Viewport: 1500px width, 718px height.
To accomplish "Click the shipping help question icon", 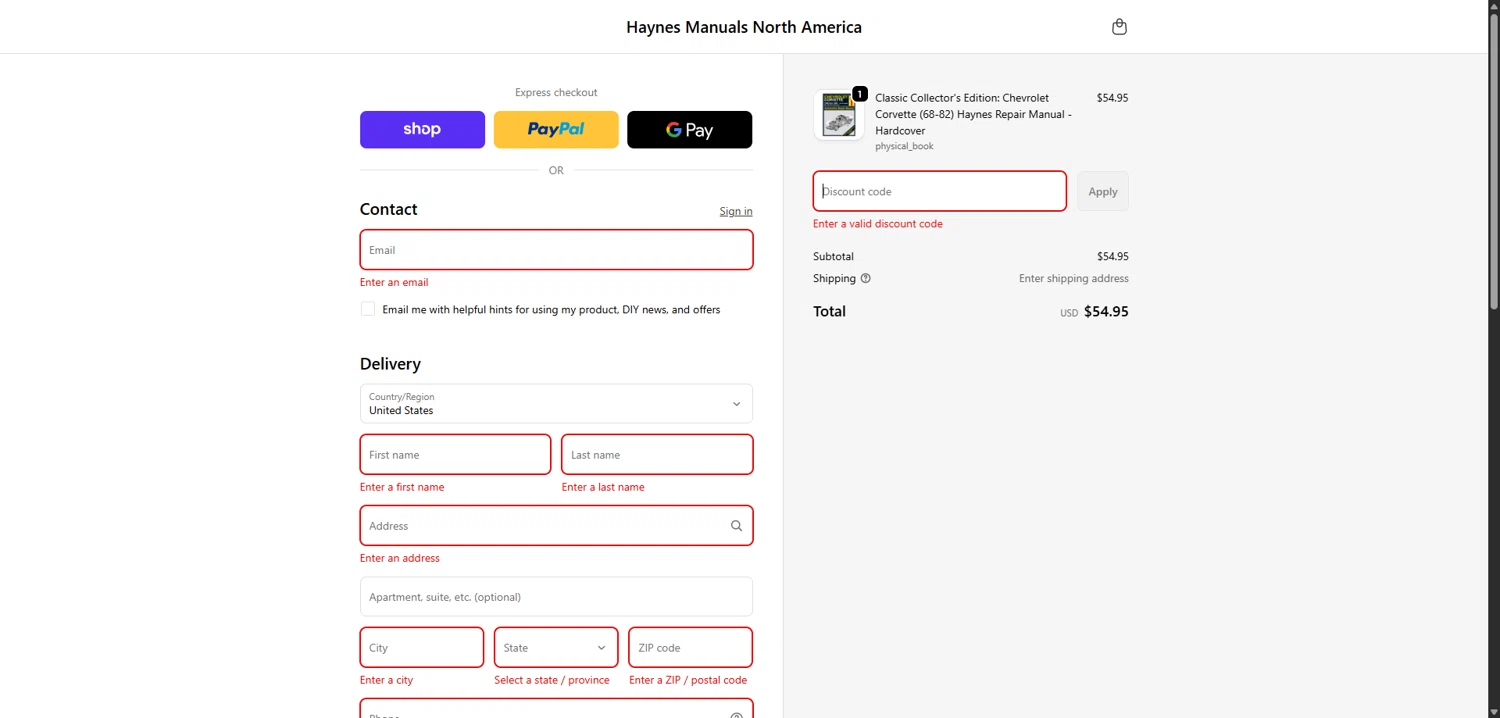I will (866, 279).
